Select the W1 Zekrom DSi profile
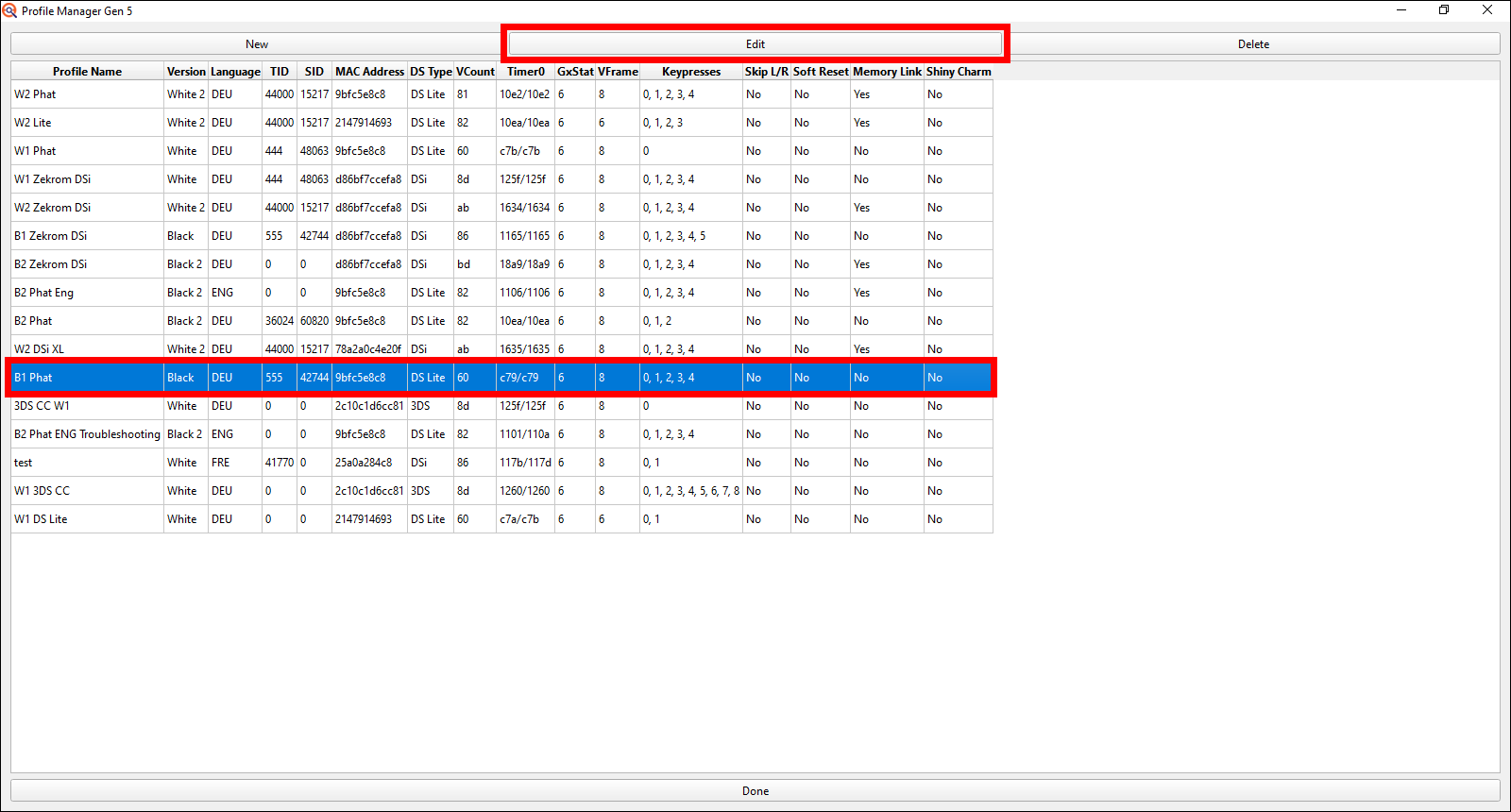Screen dimensions: 1511x812 point(53,179)
